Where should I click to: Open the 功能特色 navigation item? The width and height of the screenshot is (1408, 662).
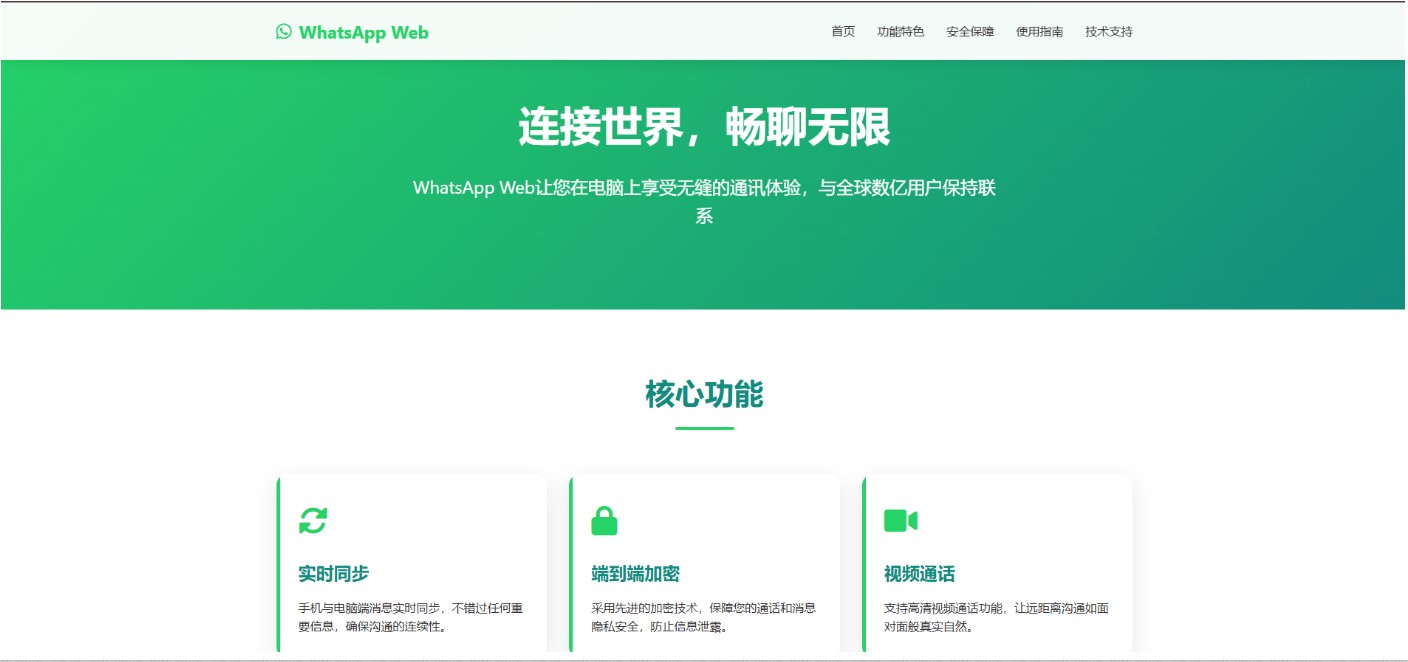click(x=900, y=32)
